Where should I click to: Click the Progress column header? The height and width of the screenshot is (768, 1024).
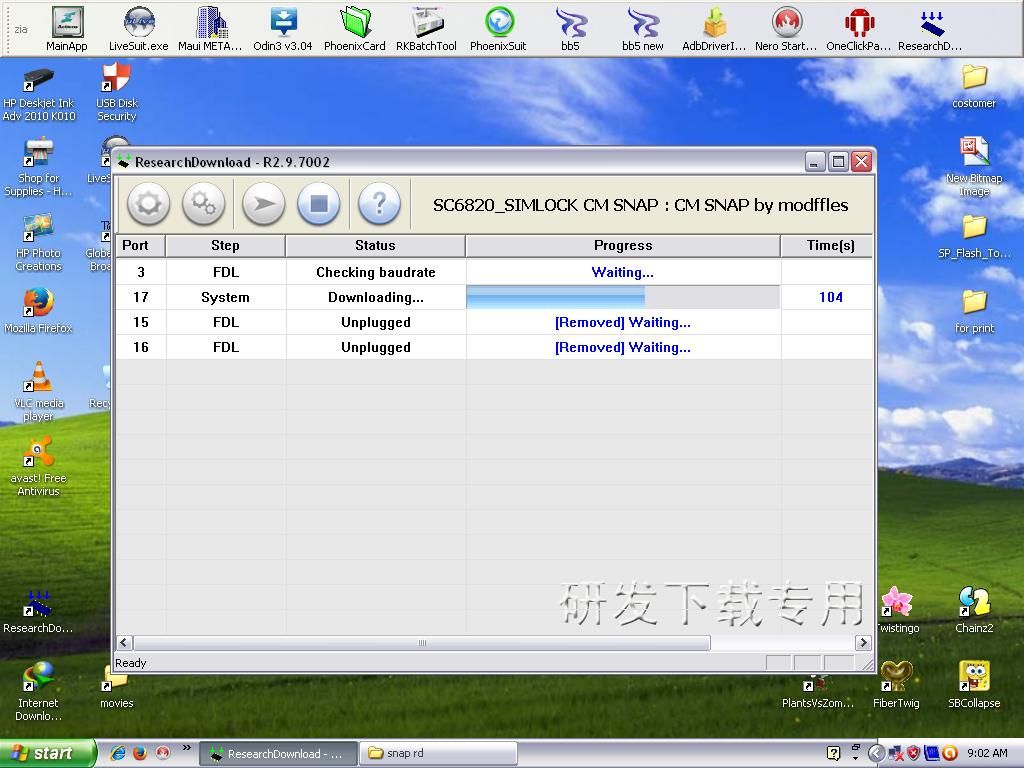[x=622, y=245]
